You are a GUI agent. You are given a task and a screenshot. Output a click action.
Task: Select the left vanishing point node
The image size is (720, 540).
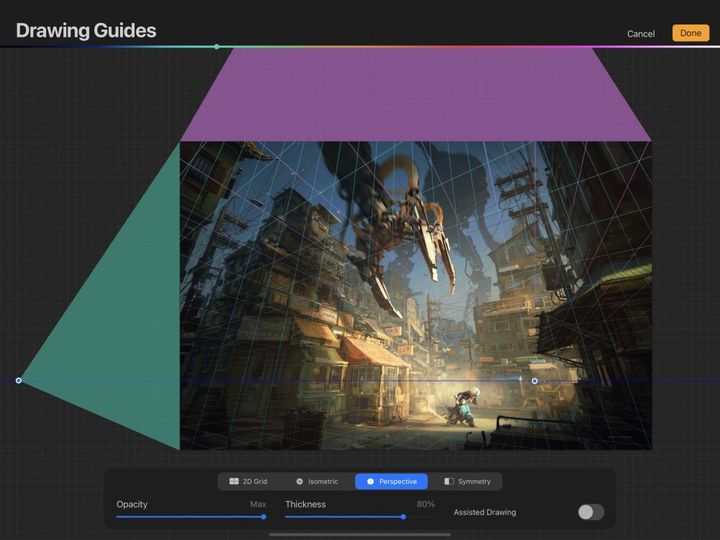pyautogui.click(x=19, y=380)
